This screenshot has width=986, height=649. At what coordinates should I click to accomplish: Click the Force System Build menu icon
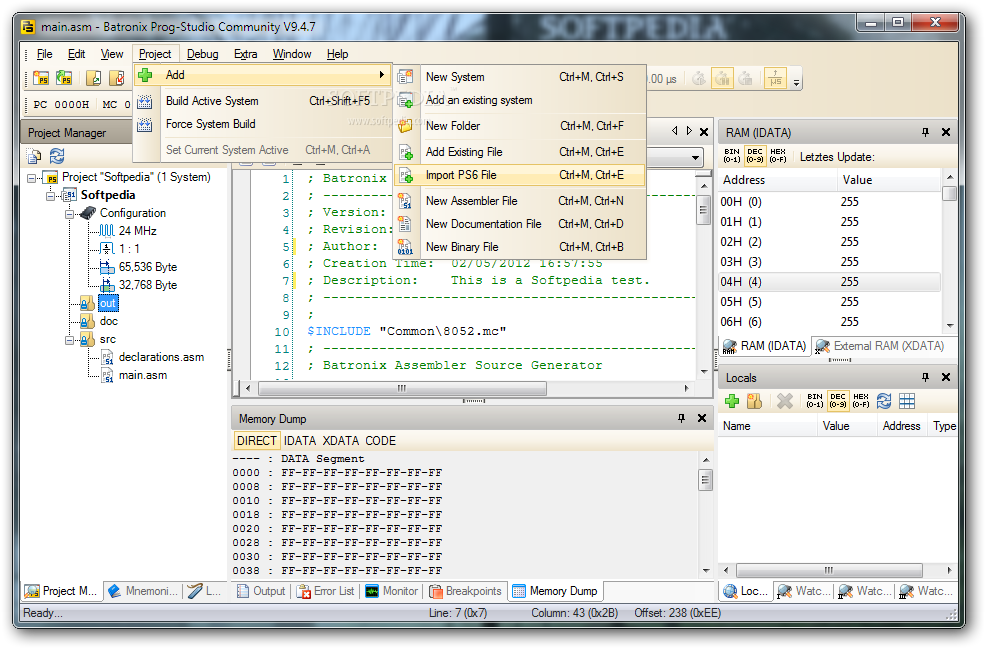click(145, 125)
